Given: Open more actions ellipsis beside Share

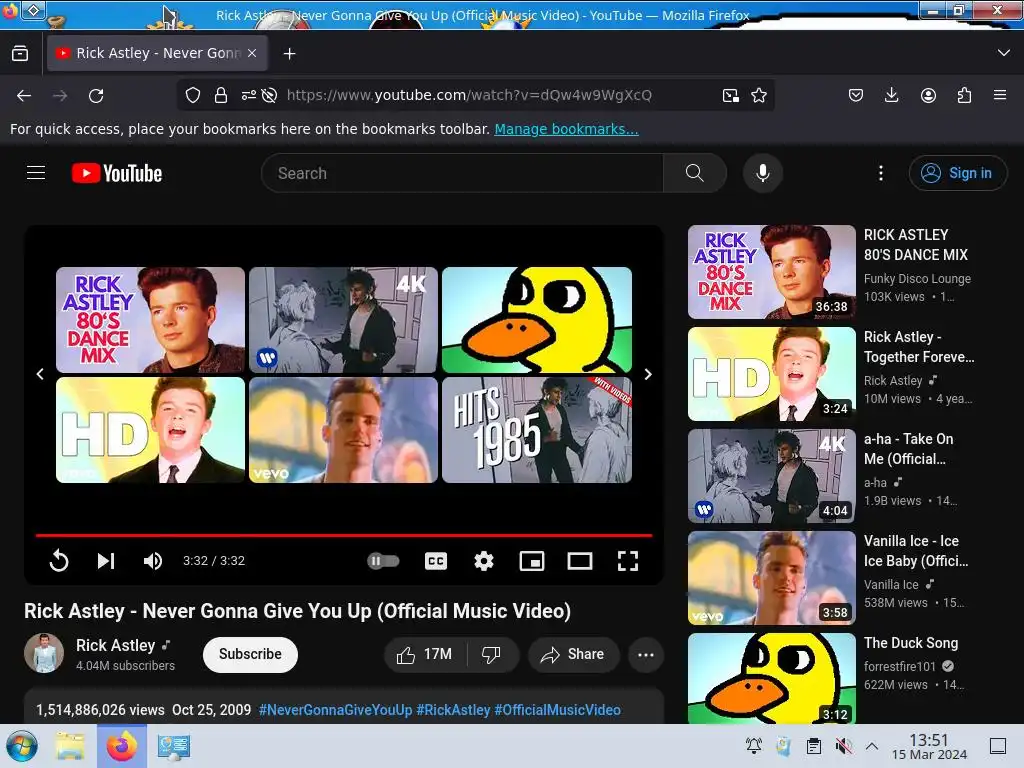Looking at the screenshot, I should tap(646, 654).
